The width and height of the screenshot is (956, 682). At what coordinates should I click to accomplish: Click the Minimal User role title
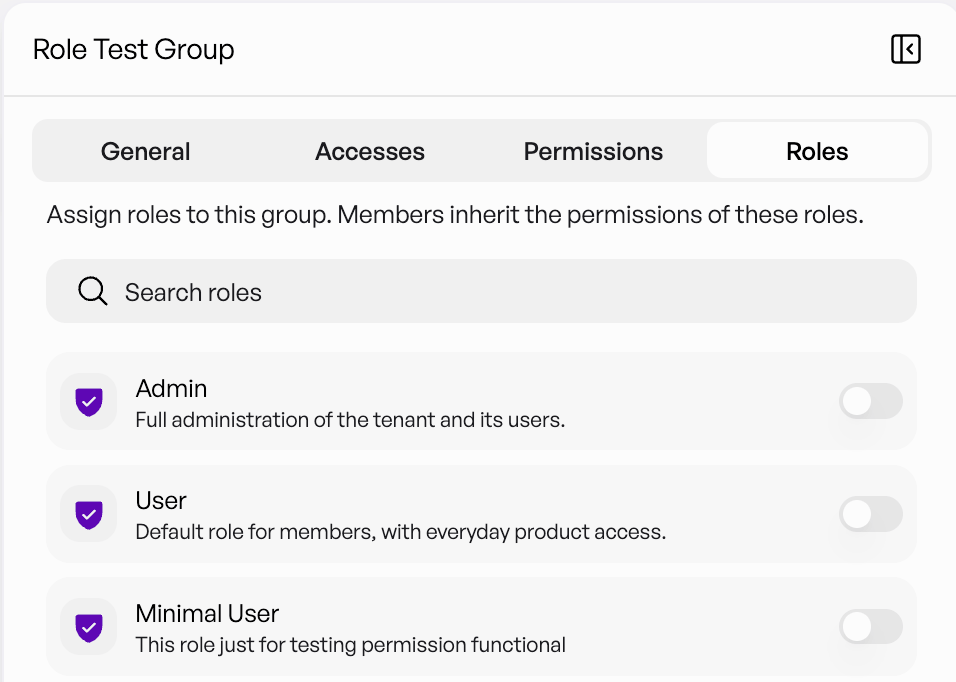point(207,613)
